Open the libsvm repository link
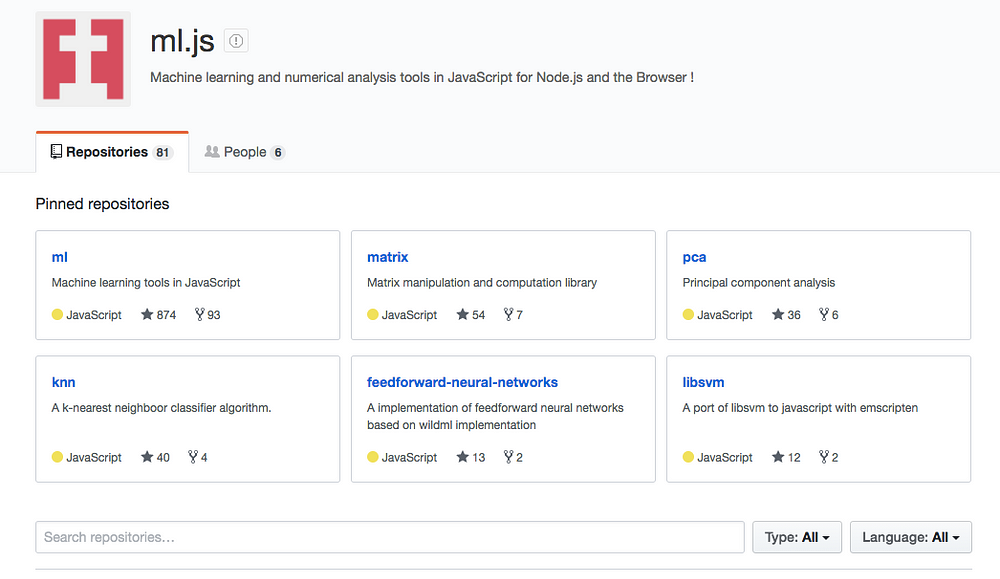The image size is (1000, 579). 703,382
